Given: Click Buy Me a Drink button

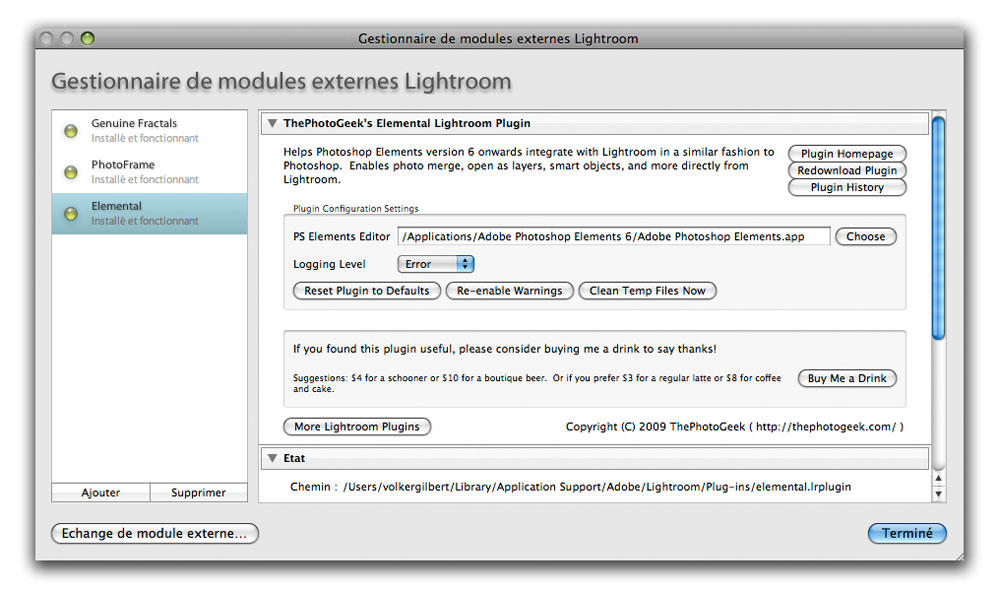Looking at the screenshot, I should pos(847,378).
